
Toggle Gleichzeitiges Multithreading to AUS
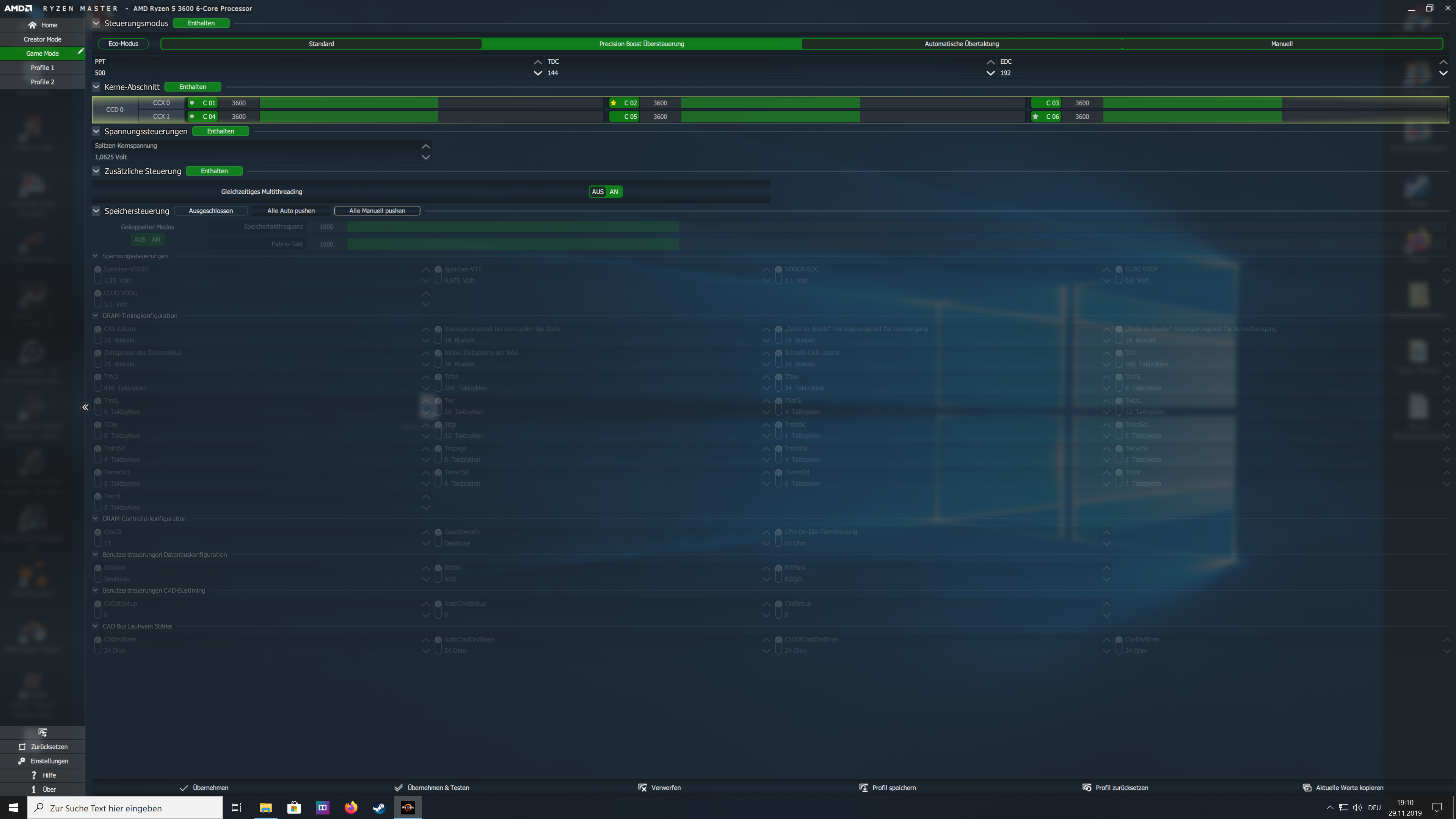coord(598,191)
